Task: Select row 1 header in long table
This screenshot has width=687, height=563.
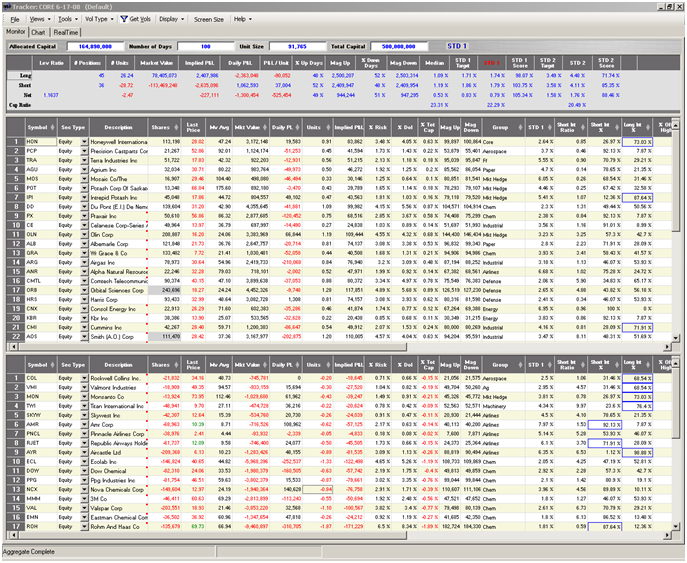Action: coord(16,142)
